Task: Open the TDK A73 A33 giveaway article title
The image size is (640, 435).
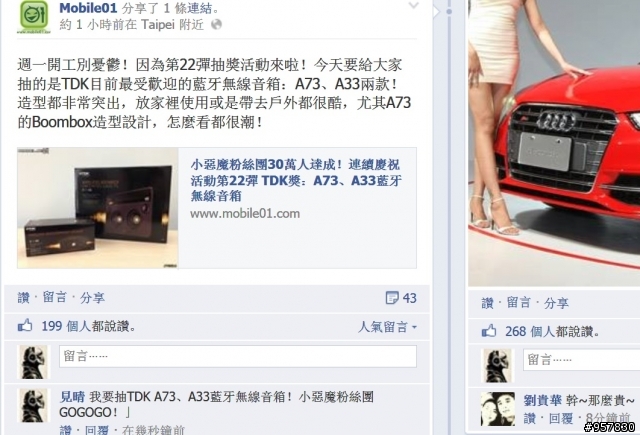Action: [x=296, y=180]
